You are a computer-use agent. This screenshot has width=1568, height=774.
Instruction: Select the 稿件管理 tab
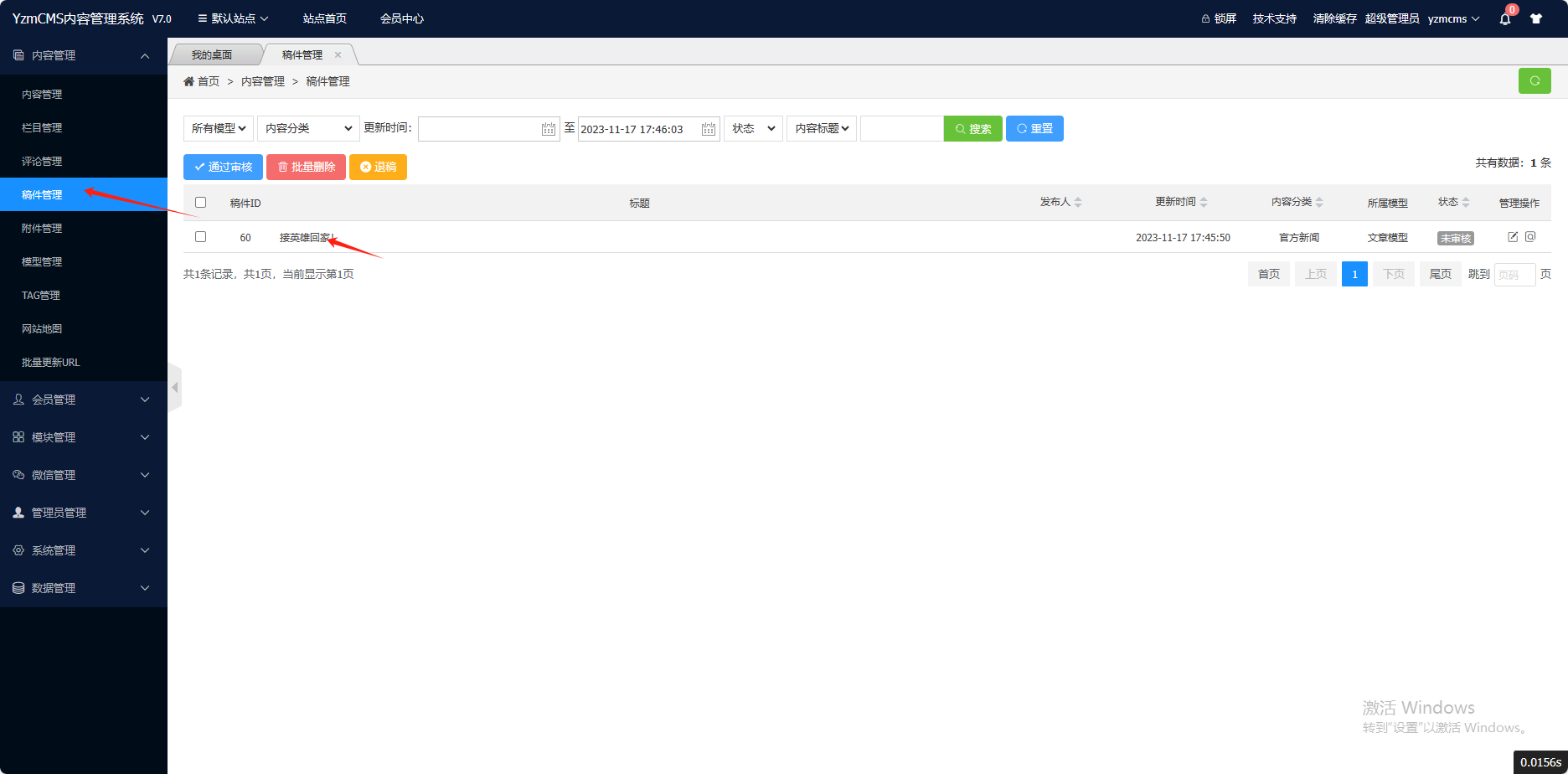302,54
